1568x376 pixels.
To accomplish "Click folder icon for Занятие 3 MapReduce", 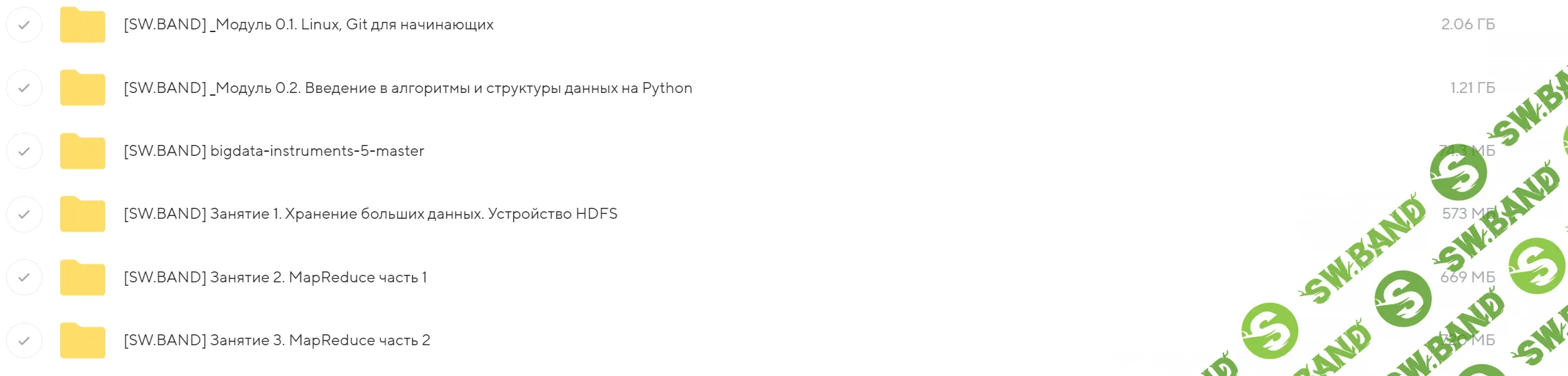I will (x=82, y=340).
